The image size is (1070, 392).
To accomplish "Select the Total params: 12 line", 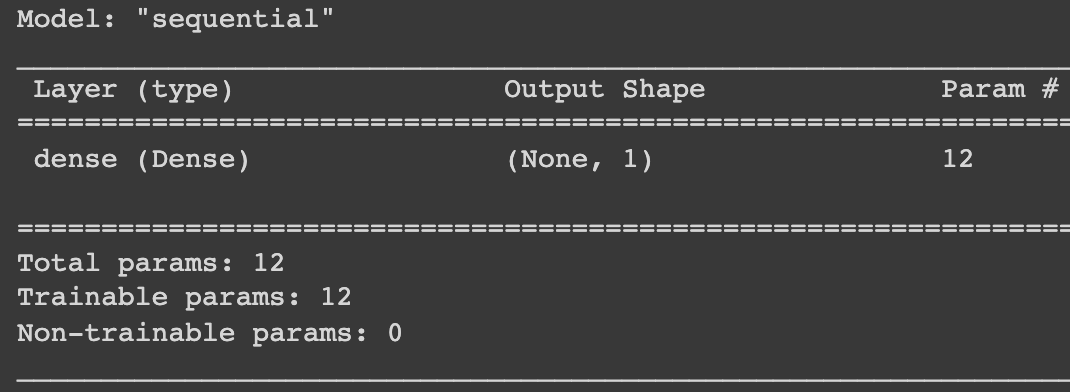I will 151,264.
